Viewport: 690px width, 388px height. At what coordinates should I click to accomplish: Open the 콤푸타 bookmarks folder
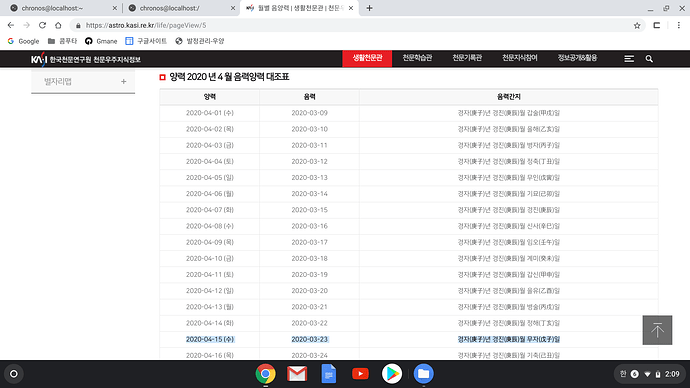[x=62, y=41]
